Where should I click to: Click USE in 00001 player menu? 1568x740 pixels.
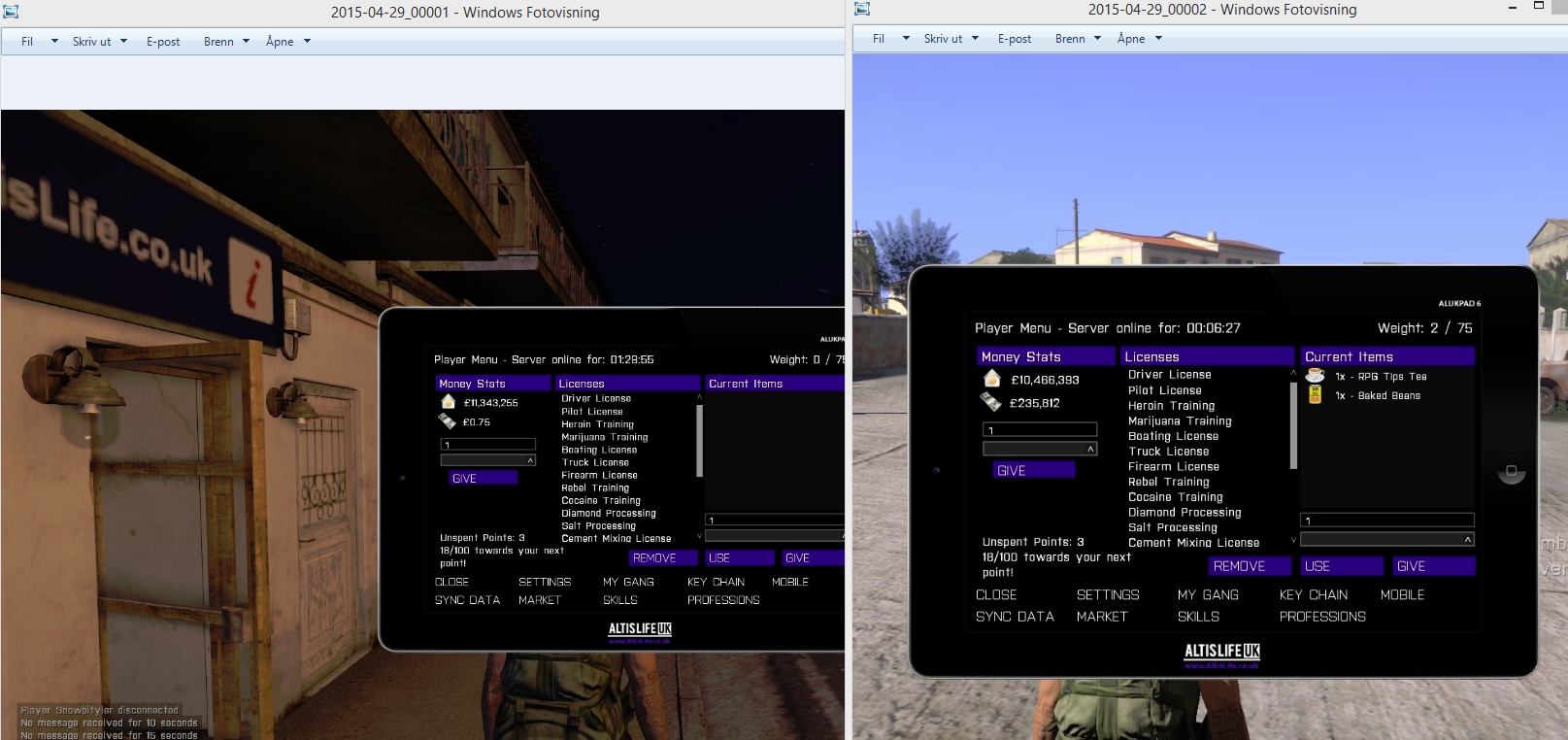(x=740, y=557)
